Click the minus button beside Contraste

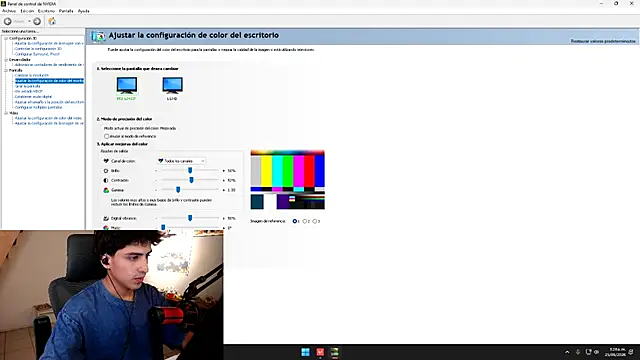[156, 180]
